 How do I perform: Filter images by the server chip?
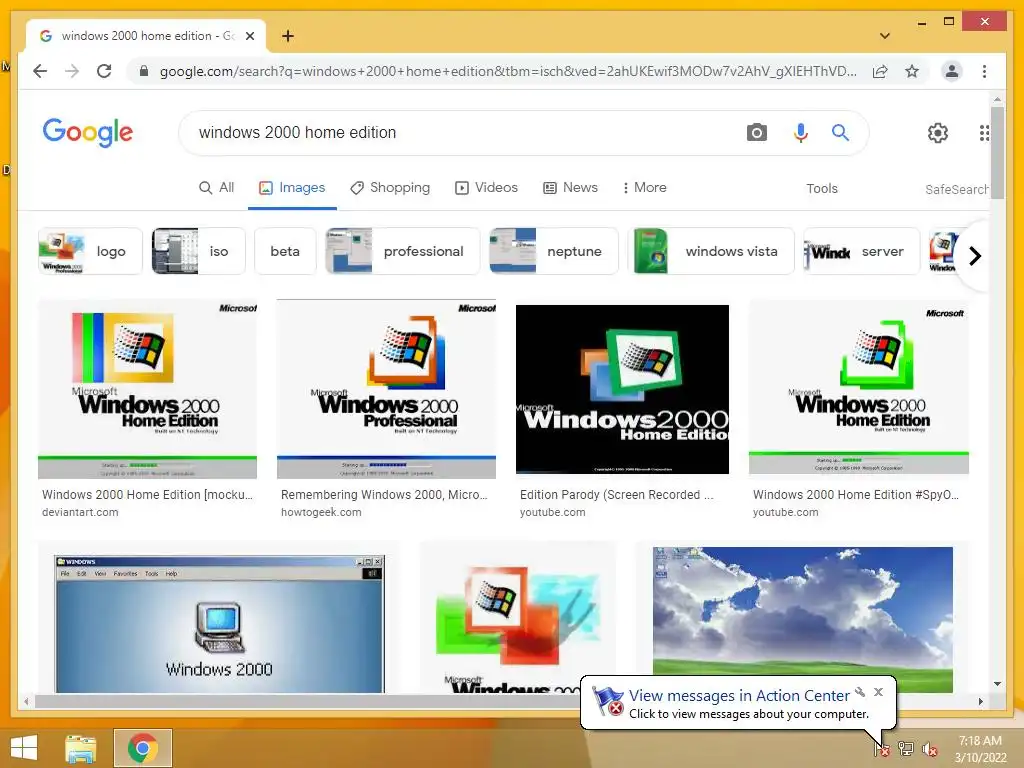pyautogui.click(x=861, y=251)
